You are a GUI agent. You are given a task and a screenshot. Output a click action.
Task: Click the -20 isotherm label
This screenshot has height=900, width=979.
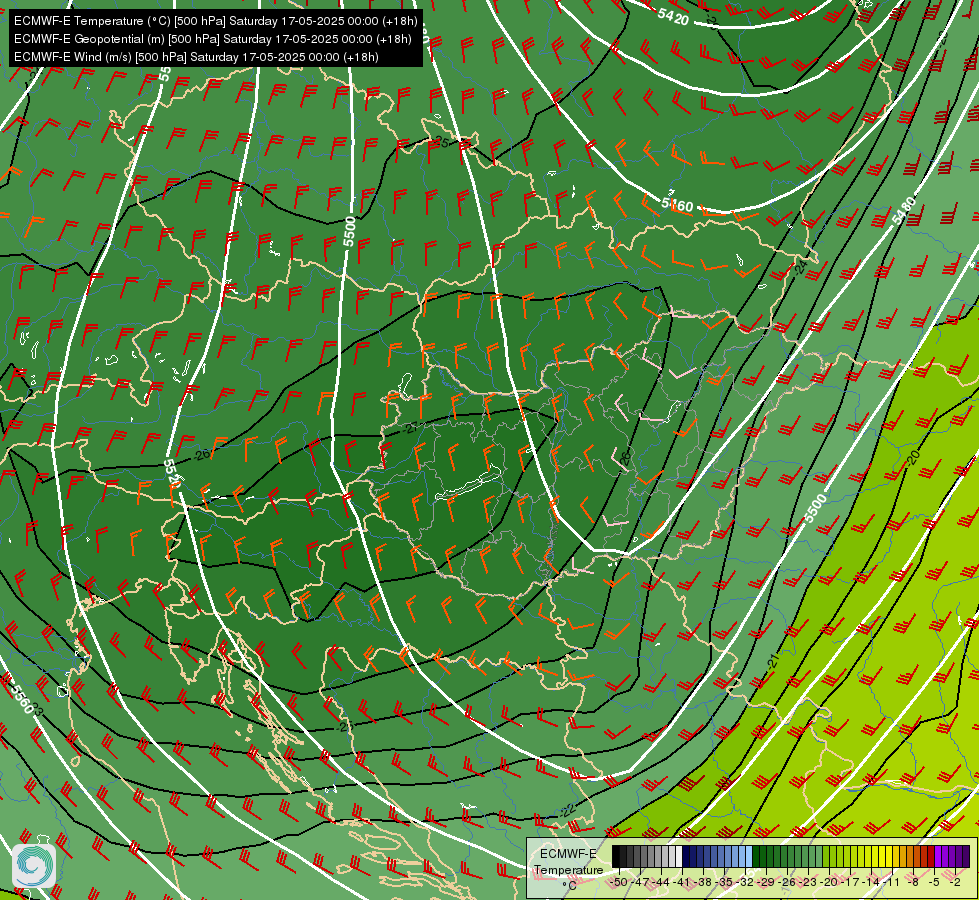913,458
